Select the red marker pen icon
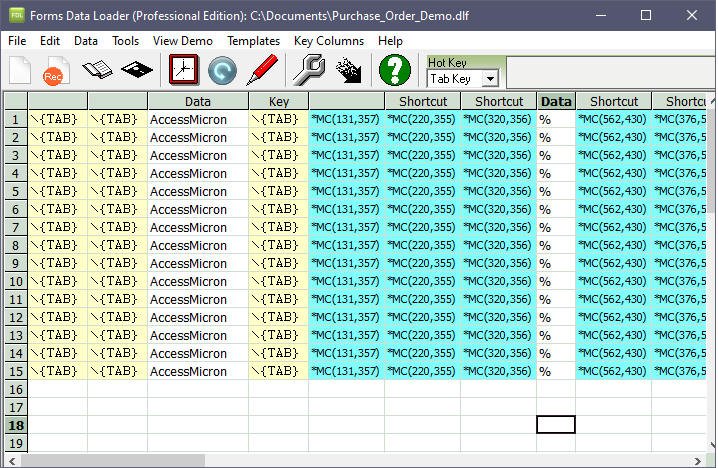The height and width of the screenshot is (468, 718). point(262,70)
